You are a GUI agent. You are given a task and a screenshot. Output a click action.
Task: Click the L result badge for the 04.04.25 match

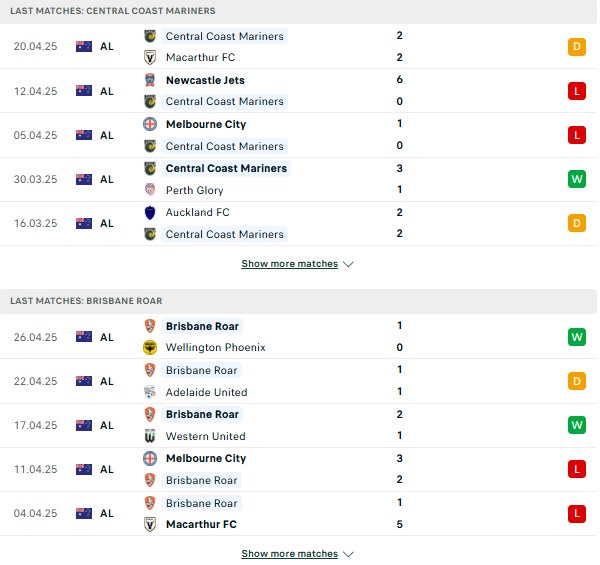[577, 513]
